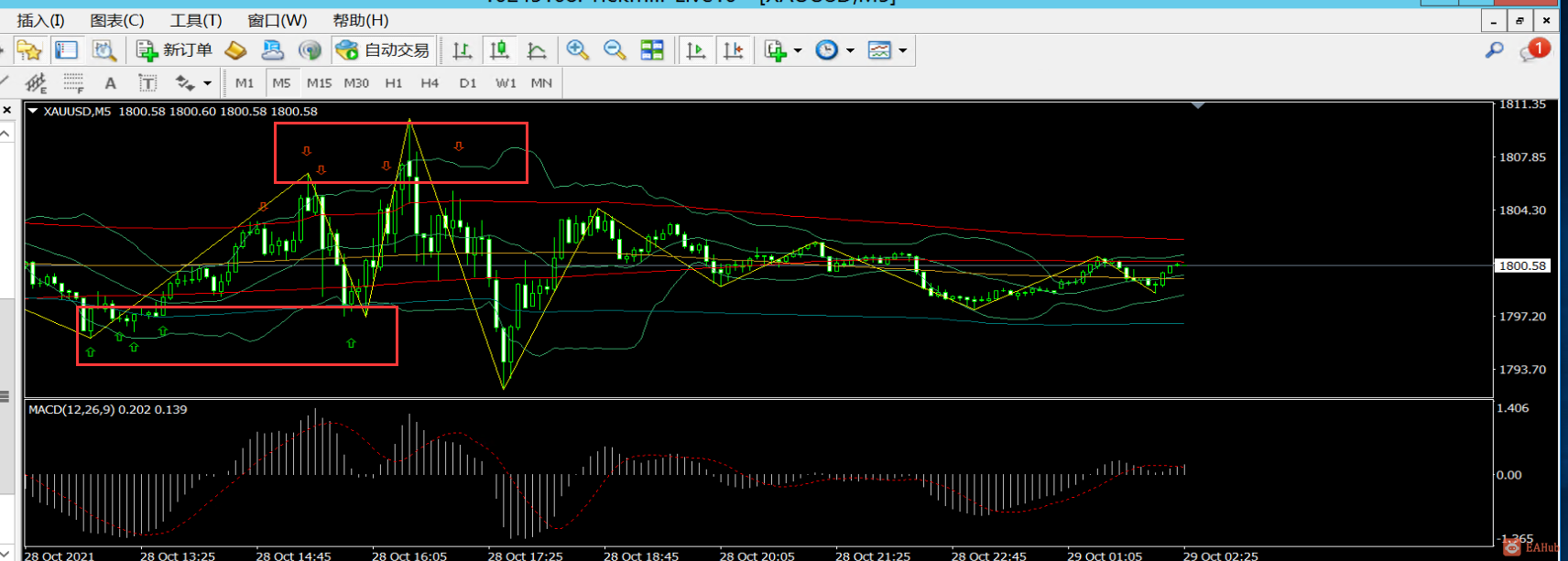The width and height of the screenshot is (1568, 561).
Task: Select the M5 timeframe
Action: pyautogui.click(x=281, y=83)
